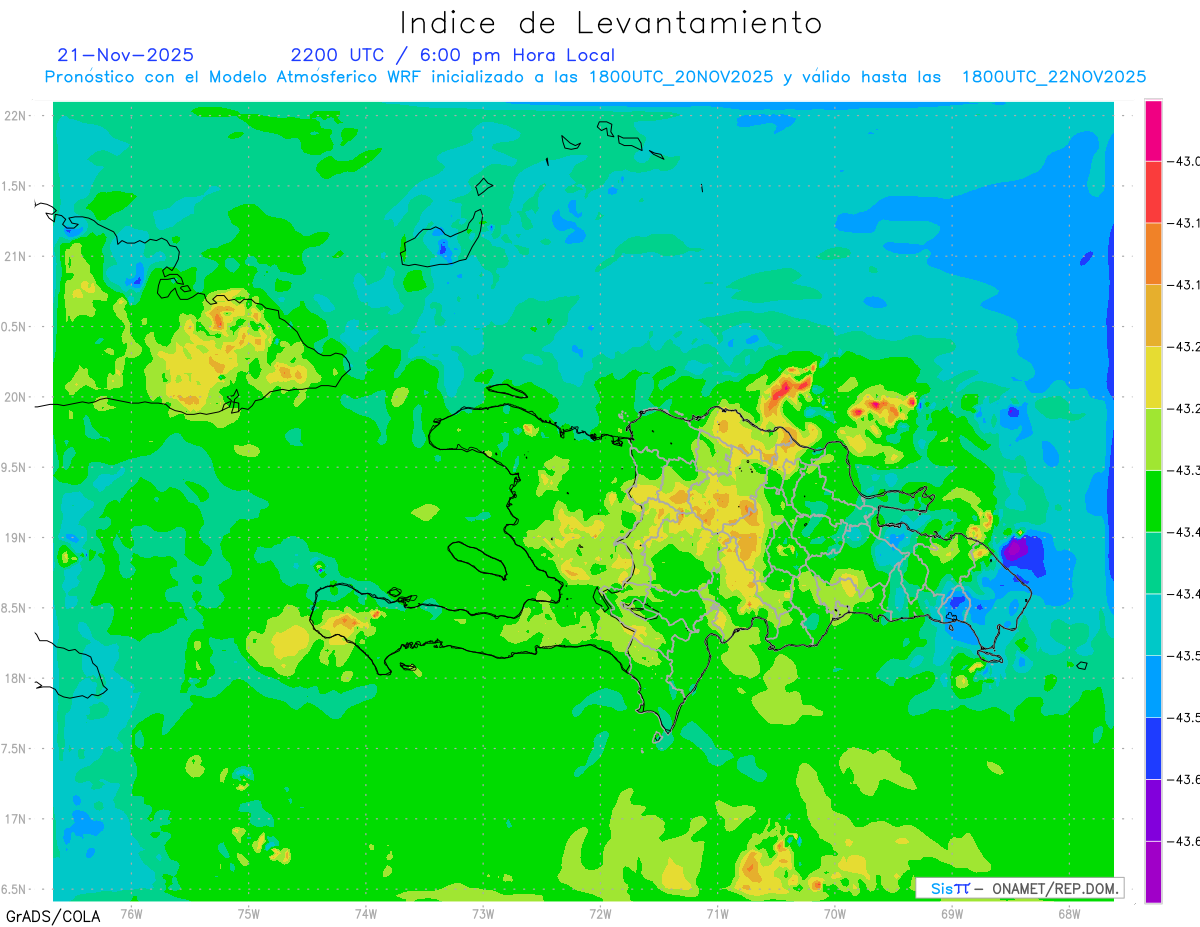Click the '22N' latitude label
The height and width of the screenshot is (927, 1200).
click(17, 116)
